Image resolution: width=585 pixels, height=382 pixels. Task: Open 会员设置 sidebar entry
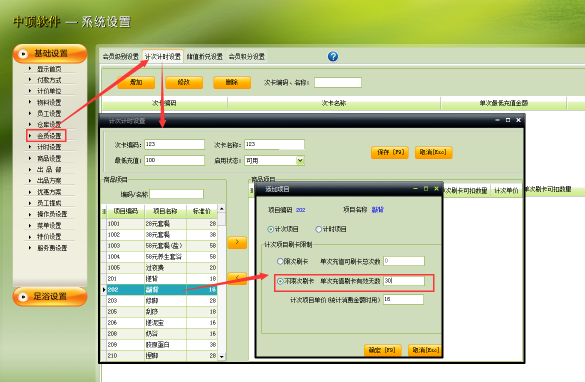pos(49,136)
